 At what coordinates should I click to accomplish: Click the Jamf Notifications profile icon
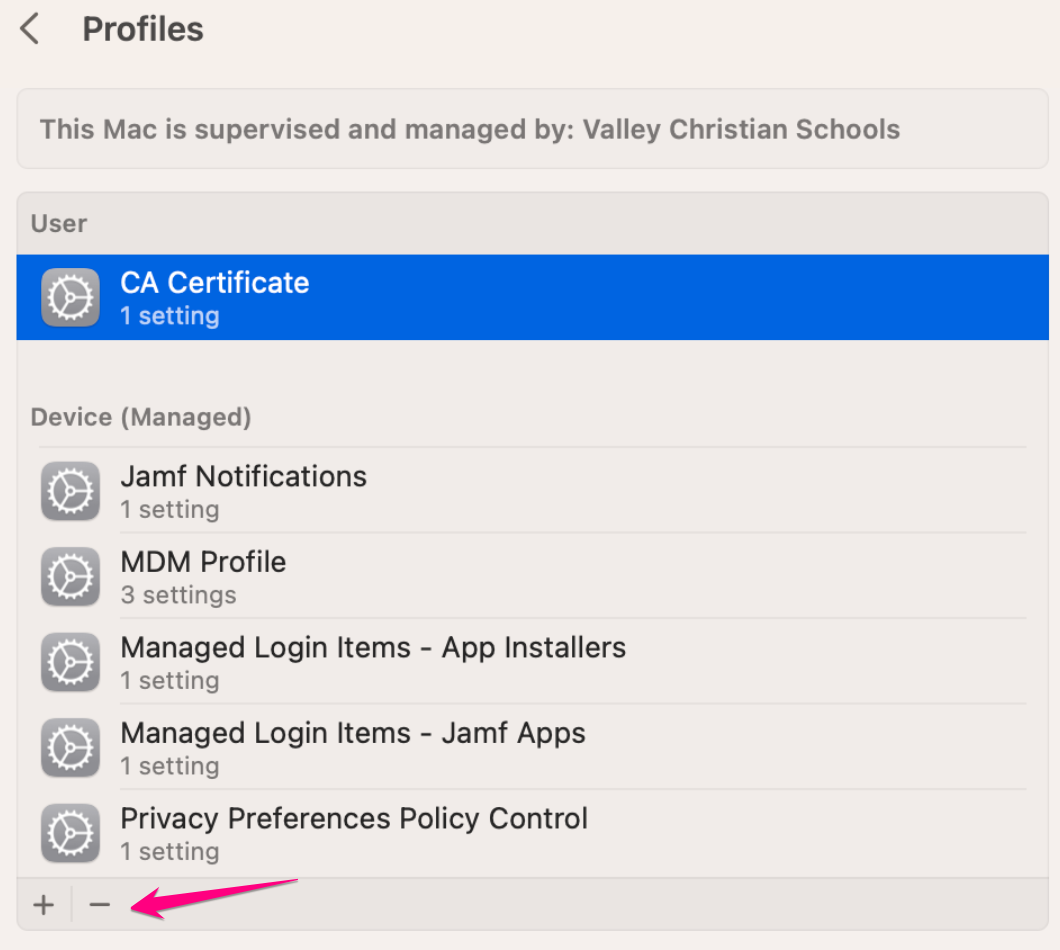pos(70,491)
